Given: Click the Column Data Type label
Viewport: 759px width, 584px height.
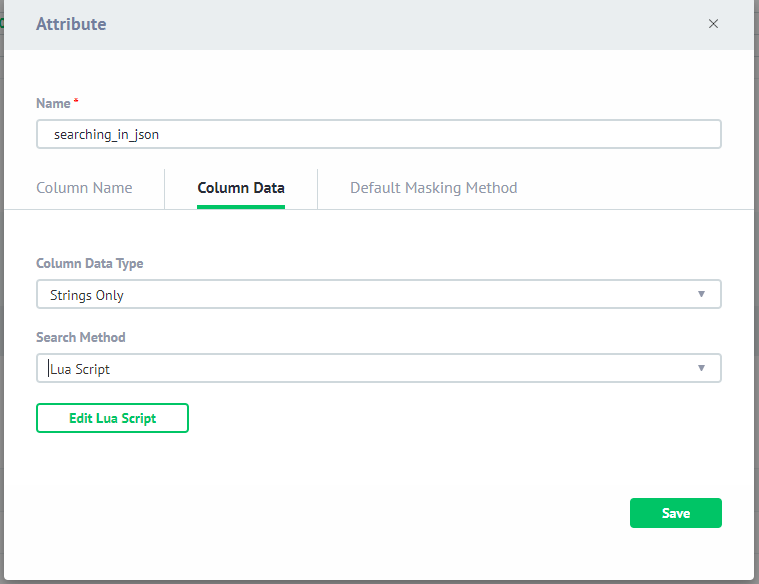Looking at the screenshot, I should [89, 264].
